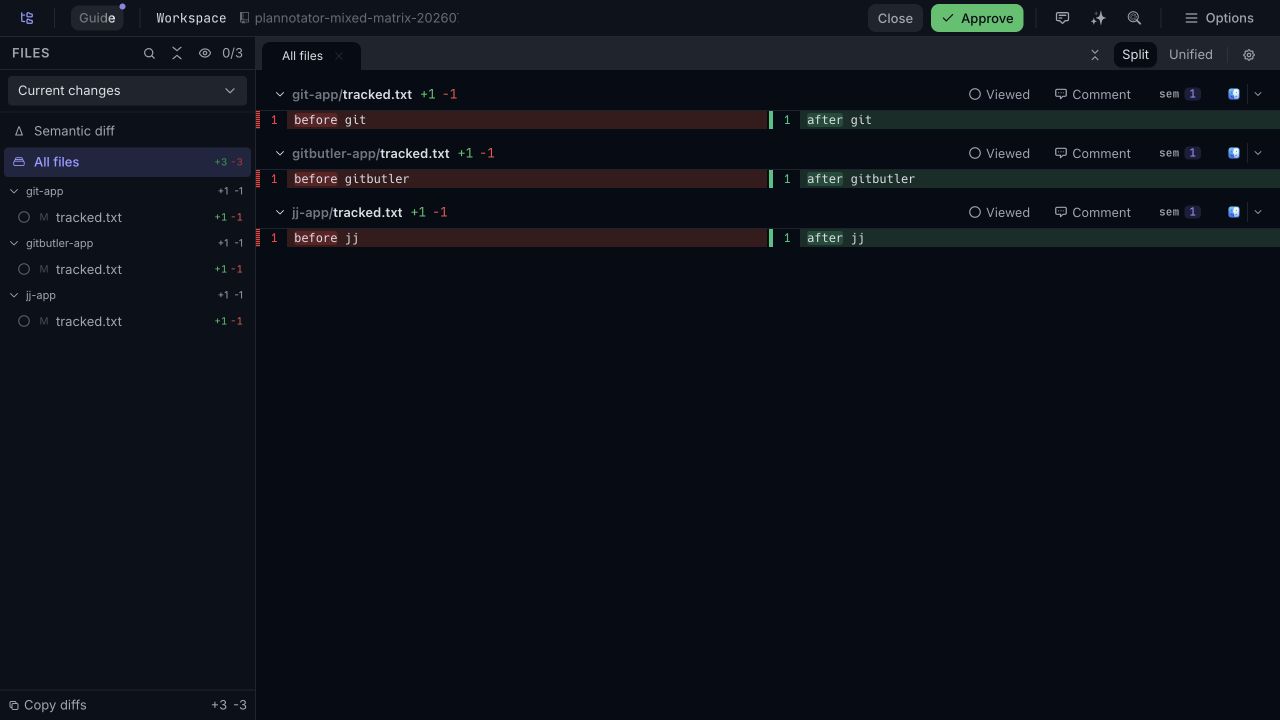
Task: Toggle viewed circle for git-app tracked.txt in sidebar
Action: coord(24,217)
